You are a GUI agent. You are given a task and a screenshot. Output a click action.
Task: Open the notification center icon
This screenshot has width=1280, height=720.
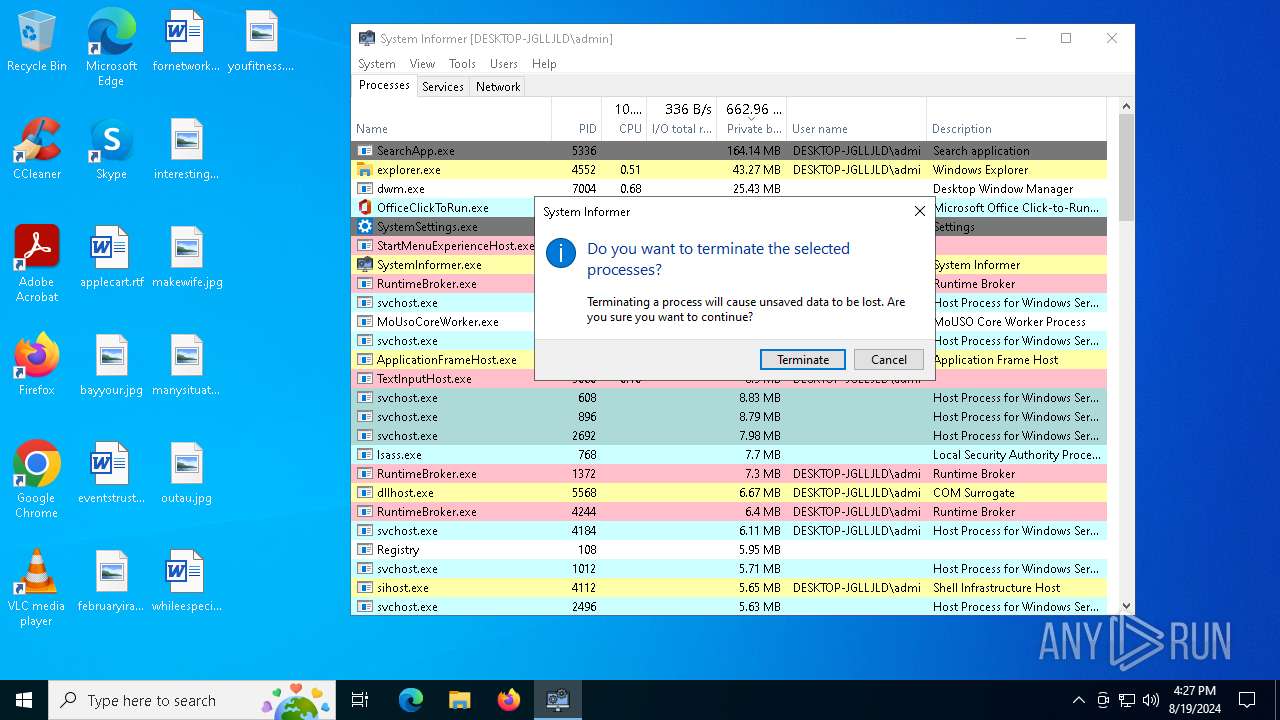point(1247,700)
